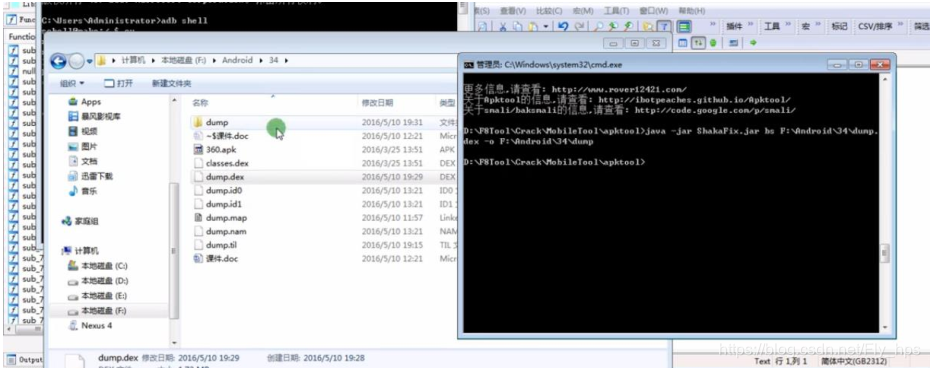Screen dimensions: 930x368
Task: Click the Explorer Forward button
Action: click(77, 61)
